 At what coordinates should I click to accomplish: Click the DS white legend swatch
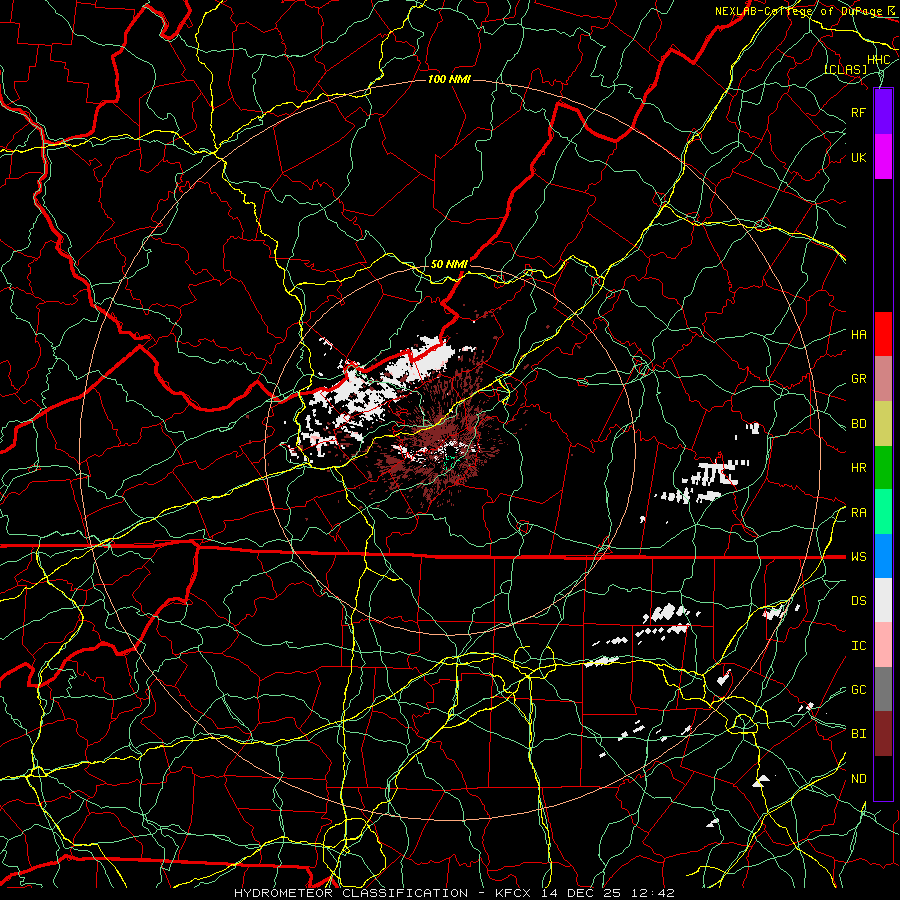883,600
